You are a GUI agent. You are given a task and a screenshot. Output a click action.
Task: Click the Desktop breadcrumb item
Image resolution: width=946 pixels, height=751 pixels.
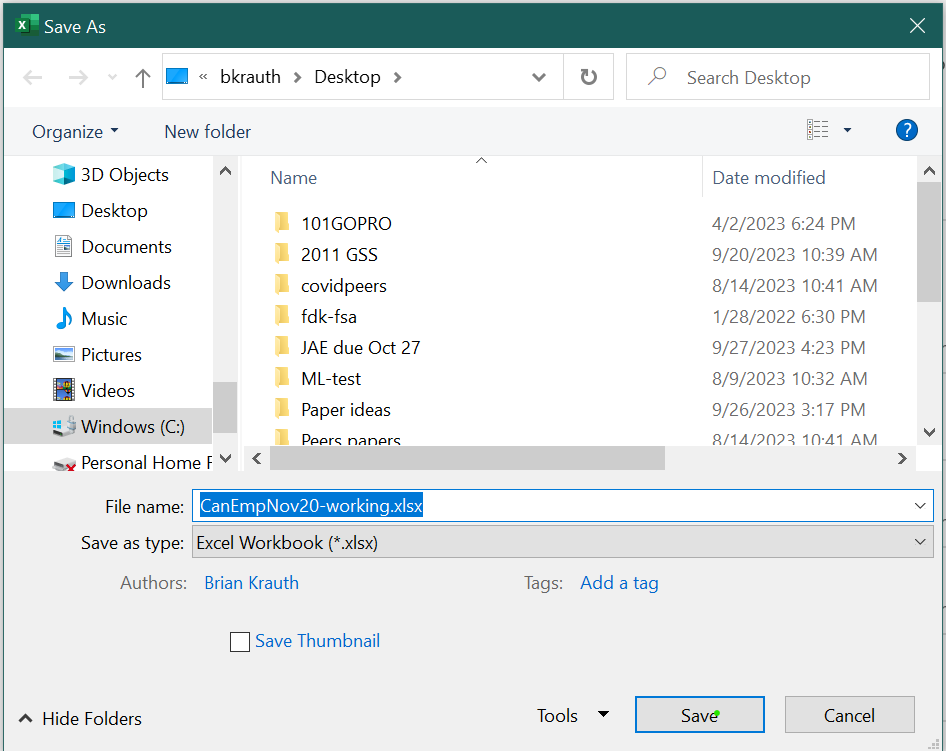(347, 76)
